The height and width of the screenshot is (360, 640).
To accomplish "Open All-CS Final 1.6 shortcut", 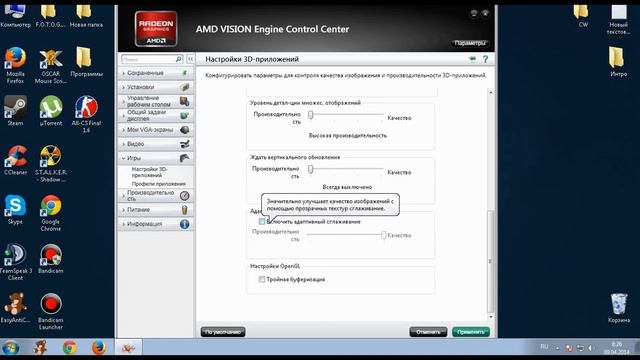I will pyautogui.click(x=86, y=114).
